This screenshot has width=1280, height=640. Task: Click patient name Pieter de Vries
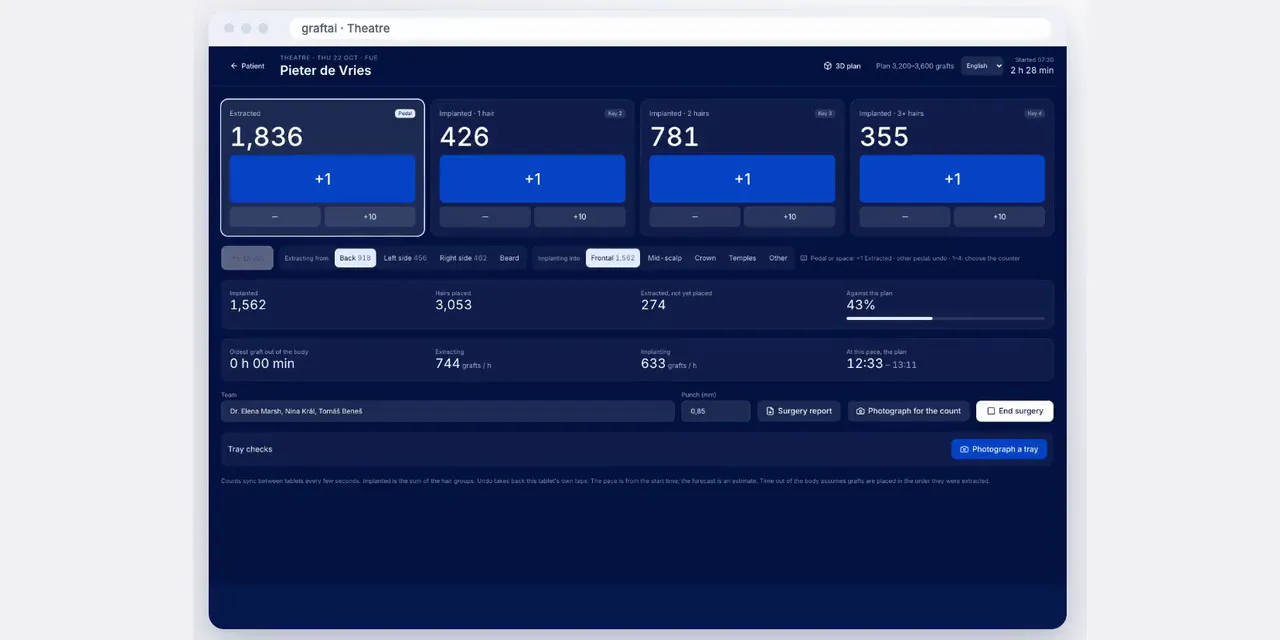tap(325, 71)
